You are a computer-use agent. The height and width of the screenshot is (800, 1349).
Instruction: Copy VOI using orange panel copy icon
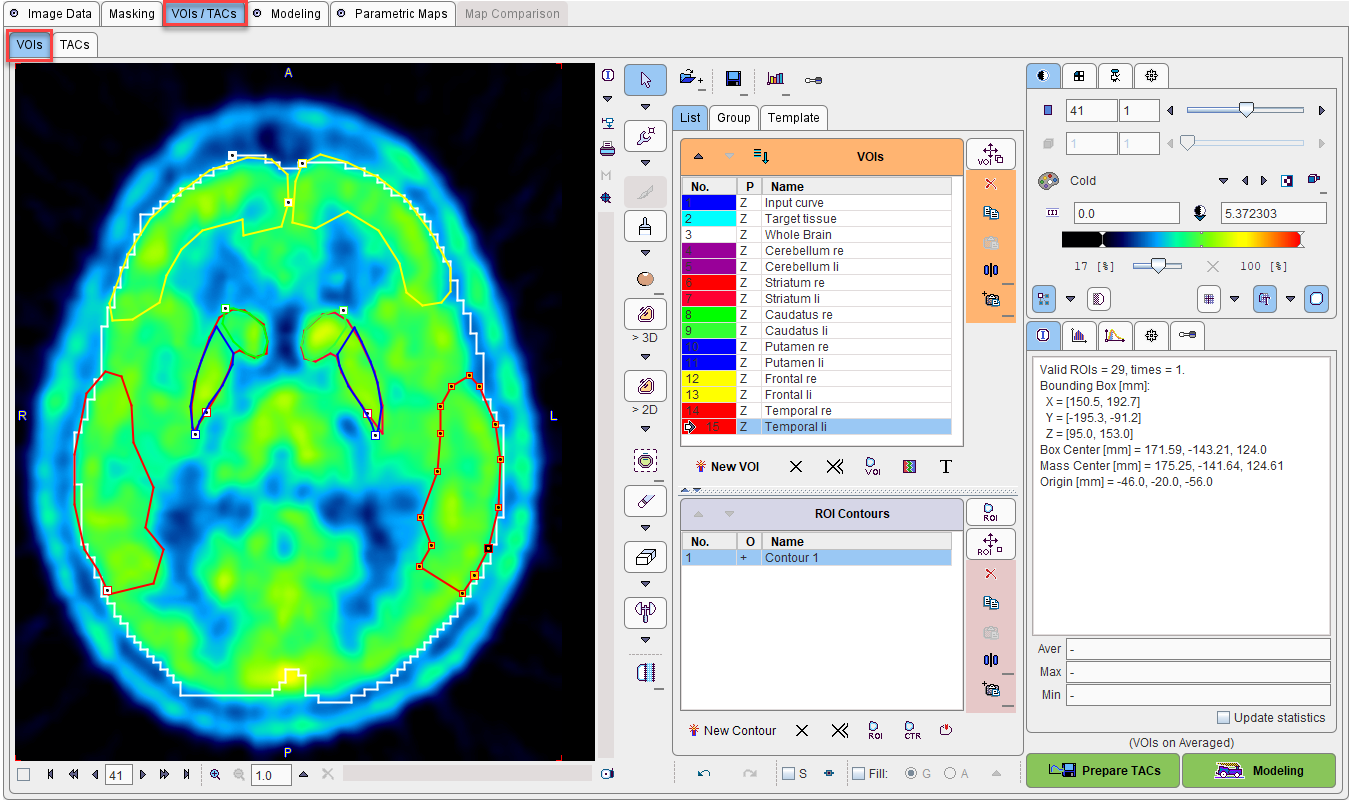[991, 213]
